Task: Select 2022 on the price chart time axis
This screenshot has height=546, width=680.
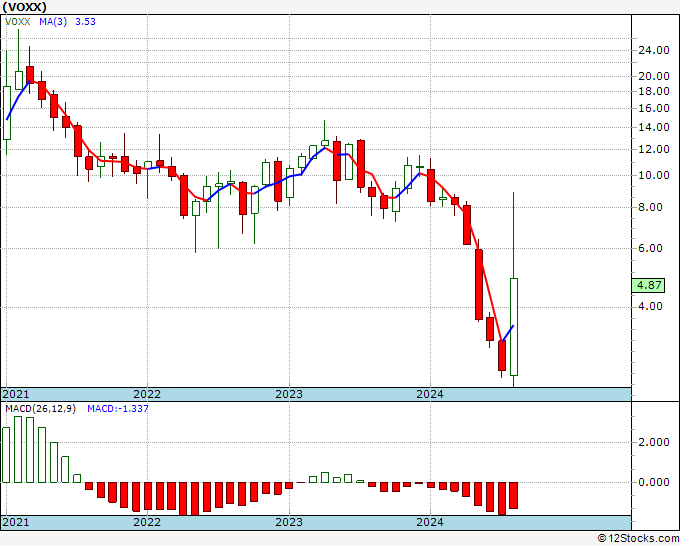Action: pos(147,394)
